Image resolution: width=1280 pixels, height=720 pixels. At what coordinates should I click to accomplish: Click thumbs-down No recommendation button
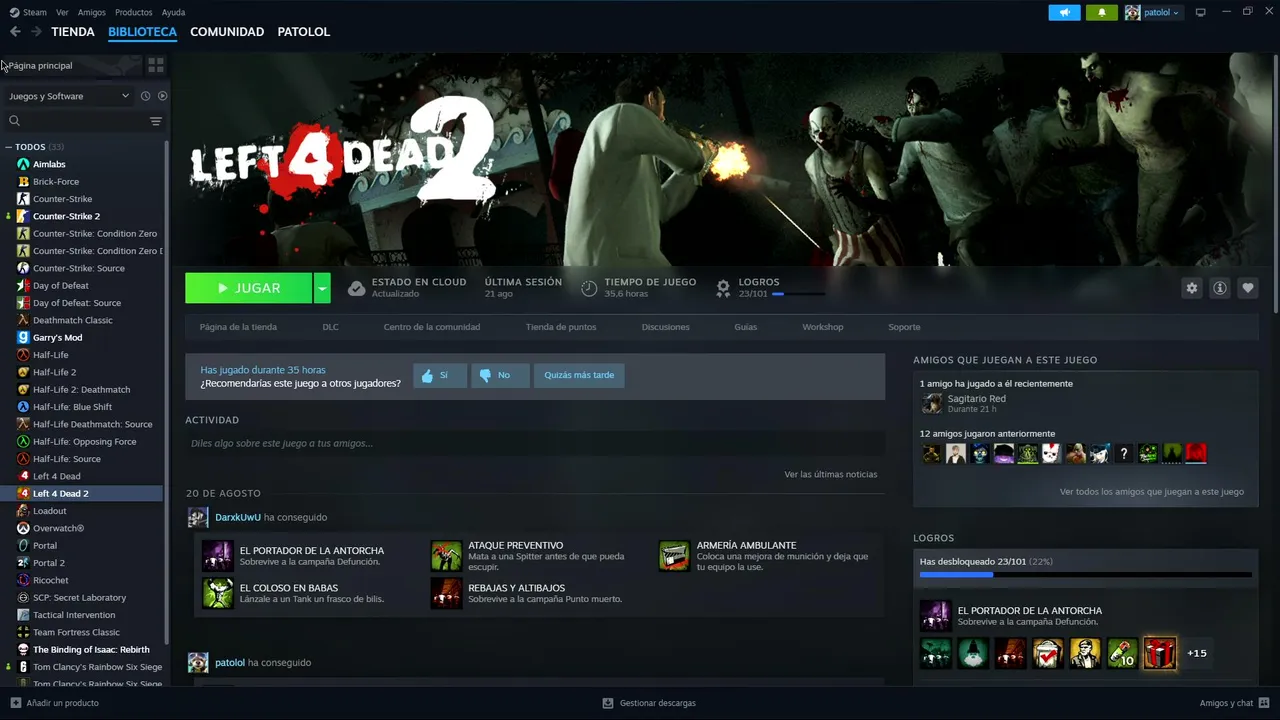tap(499, 375)
